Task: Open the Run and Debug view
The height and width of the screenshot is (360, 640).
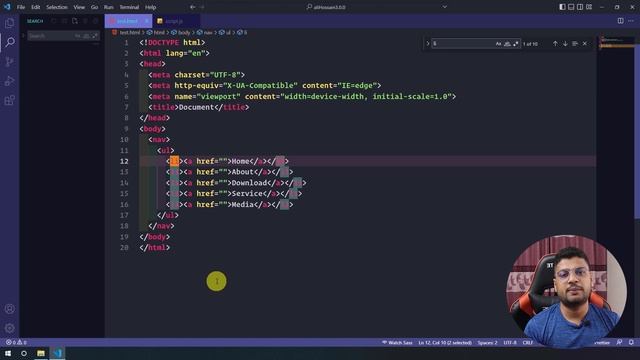Action: click(10, 81)
